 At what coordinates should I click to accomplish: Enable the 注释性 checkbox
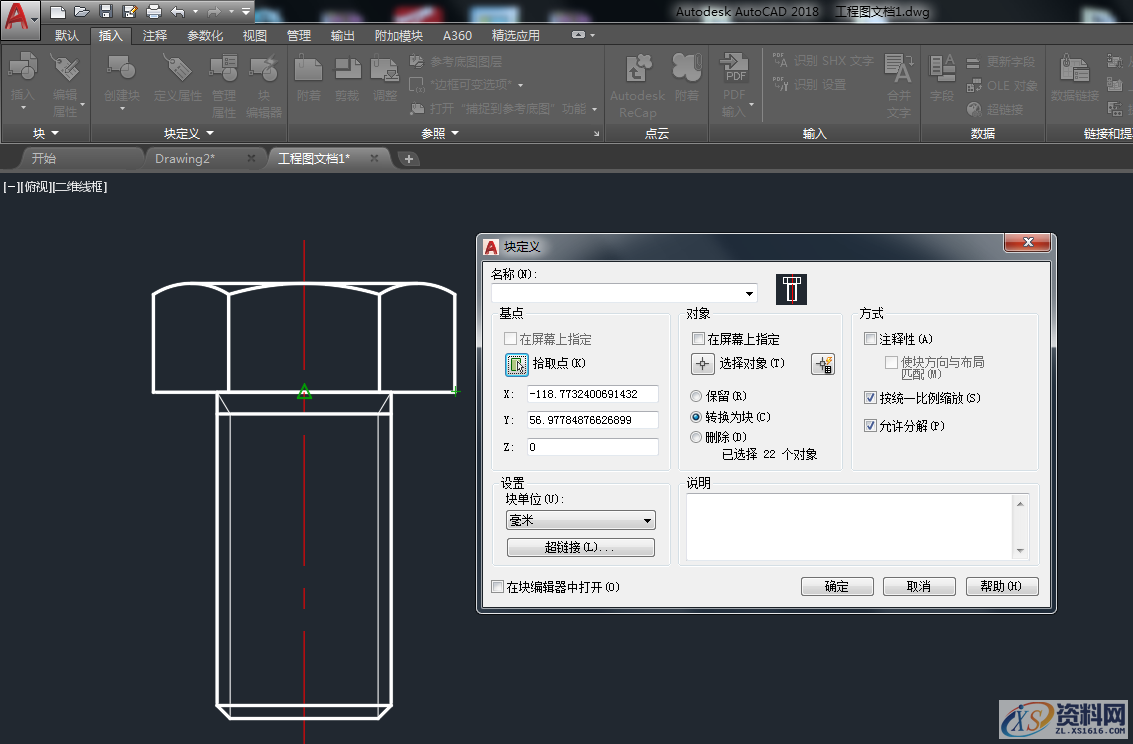[x=869, y=338]
